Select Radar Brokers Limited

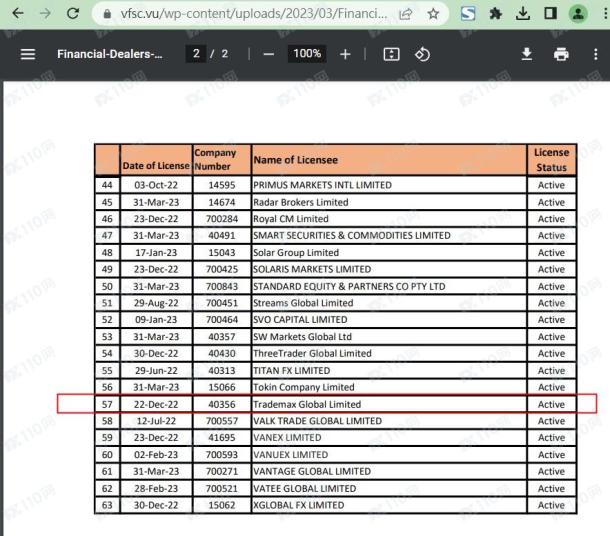click(x=301, y=202)
